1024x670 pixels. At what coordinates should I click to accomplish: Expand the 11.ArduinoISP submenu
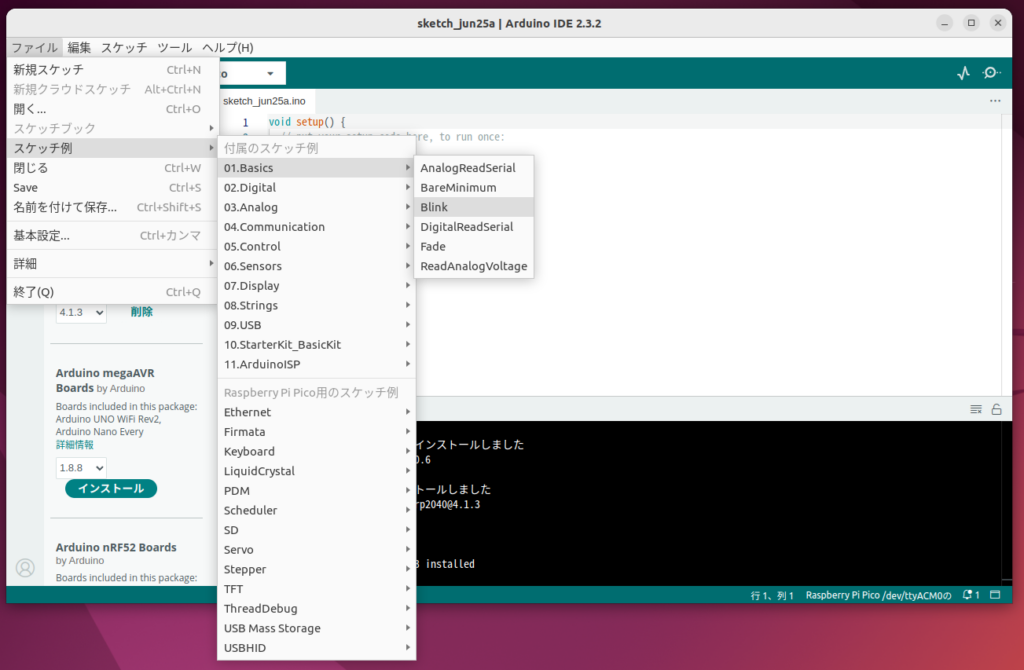point(317,364)
